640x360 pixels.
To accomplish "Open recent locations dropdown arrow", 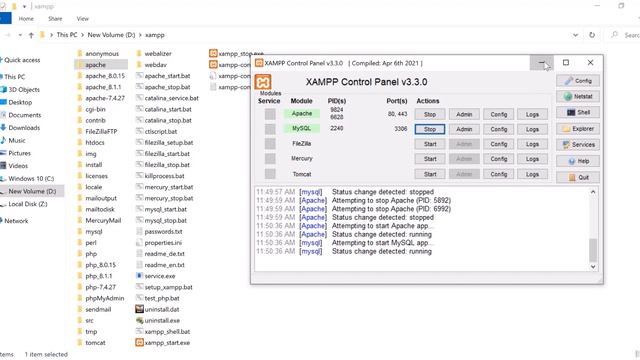I will (x=20, y=35).
